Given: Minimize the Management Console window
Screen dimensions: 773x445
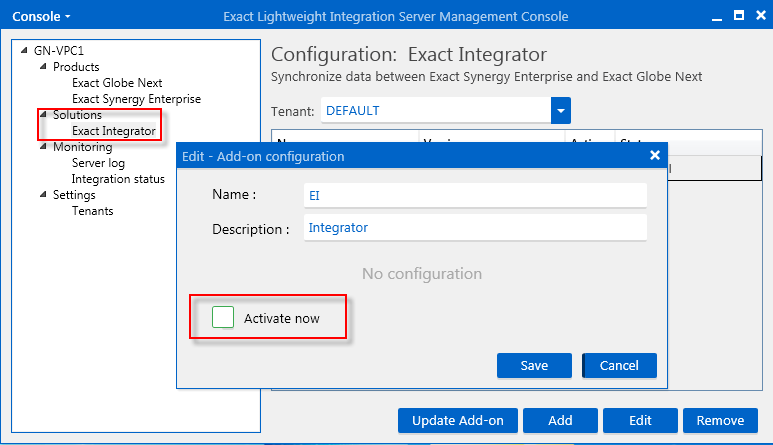Looking at the screenshot, I should pyautogui.click(x=717, y=17).
